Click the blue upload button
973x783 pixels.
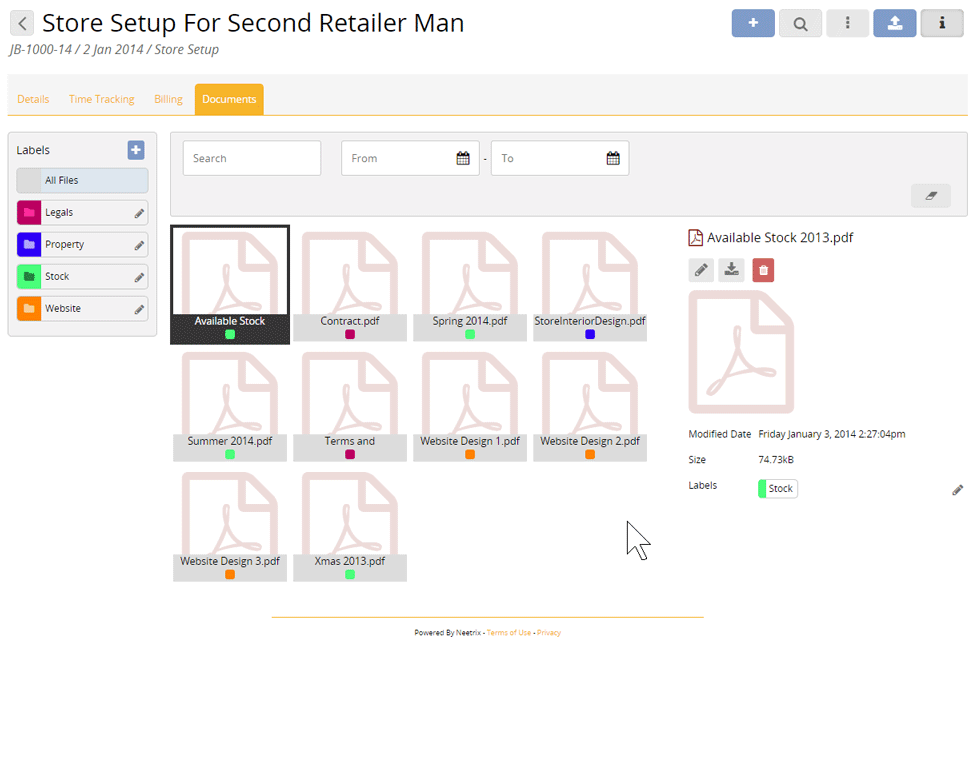(x=894, y=24)
